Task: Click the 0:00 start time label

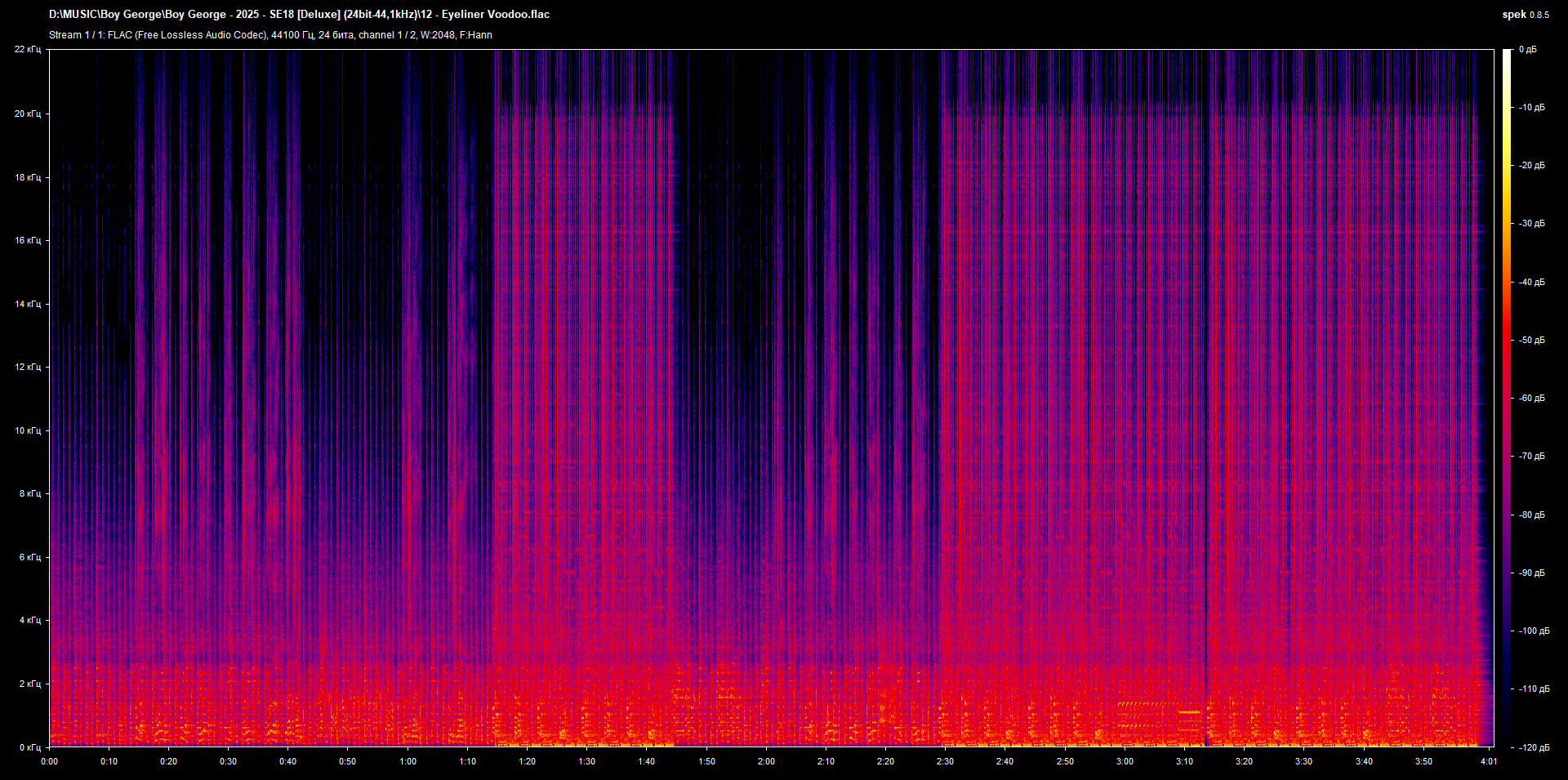Action: [50, 761]
